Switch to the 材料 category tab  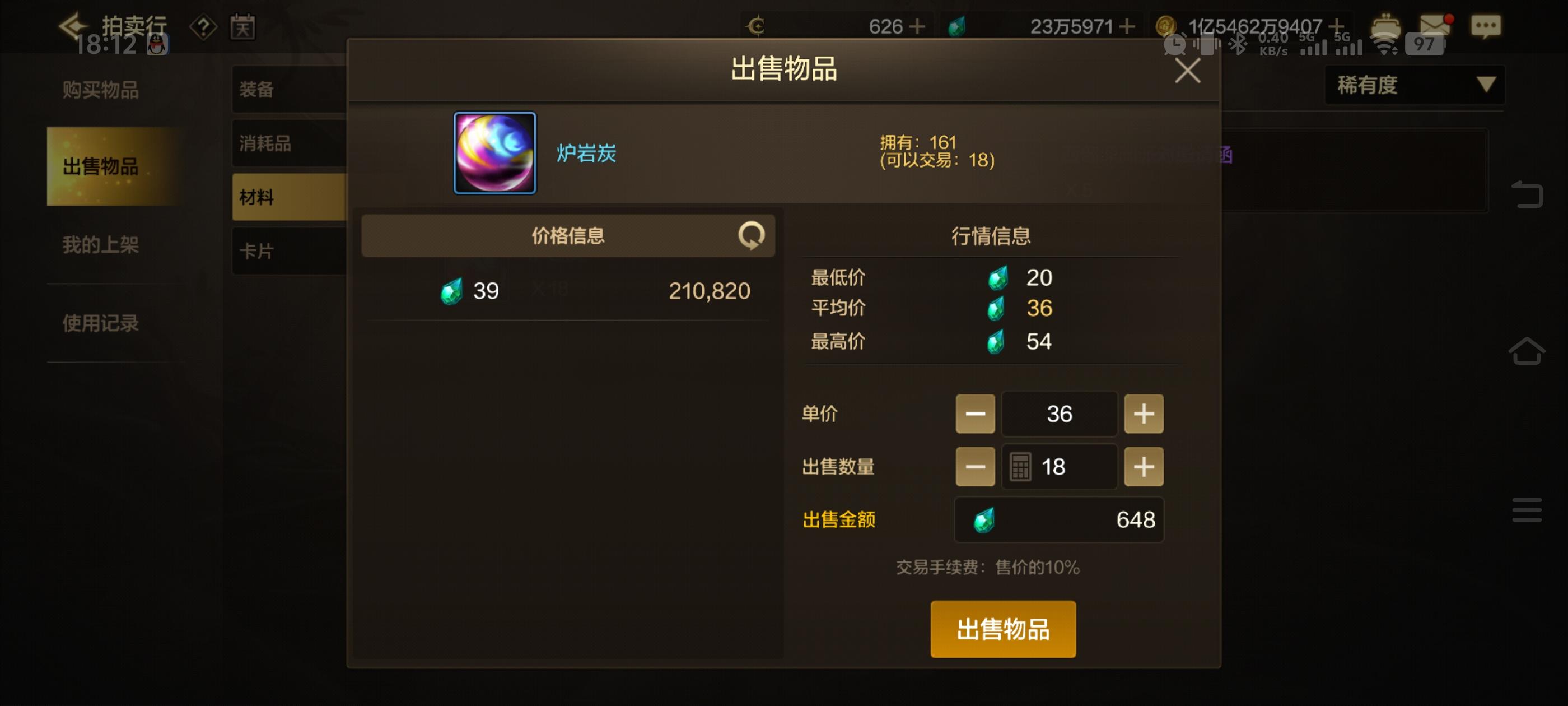[x=289, y=197]
